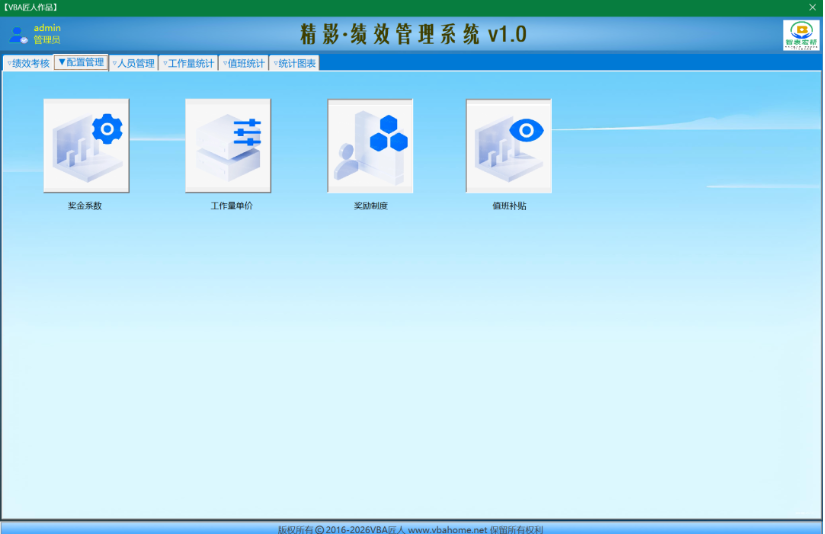This screenshot has height=534, width=825.
Task: Click the admin user avatar icon
Action: [x=18, y=35]
